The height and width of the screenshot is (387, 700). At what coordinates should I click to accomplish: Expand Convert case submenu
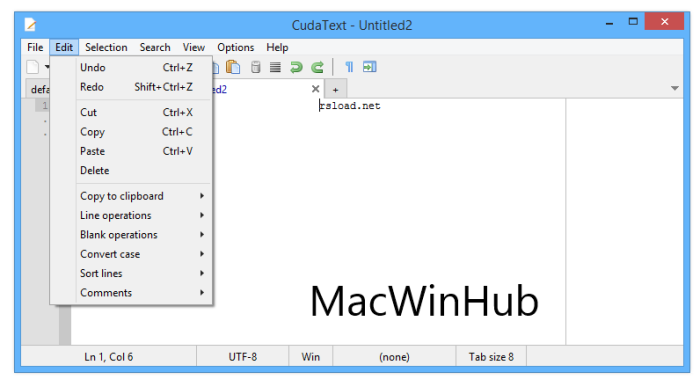pos(131,254)
